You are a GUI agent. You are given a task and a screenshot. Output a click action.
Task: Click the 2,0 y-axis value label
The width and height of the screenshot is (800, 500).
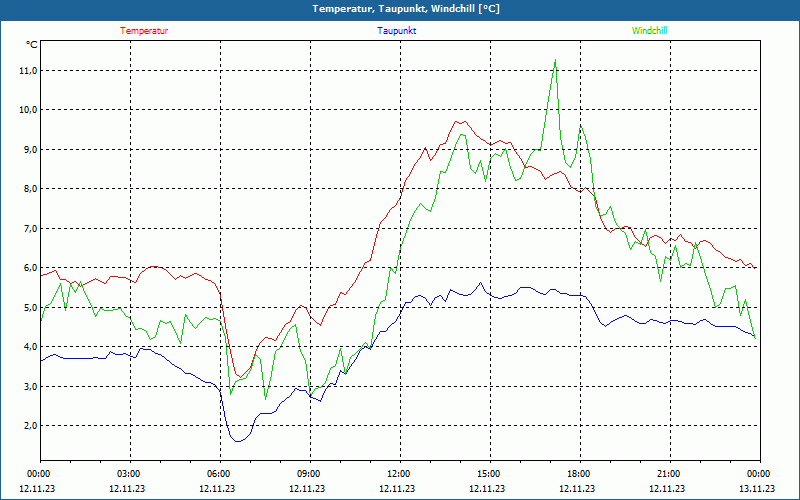click(29, 426)
